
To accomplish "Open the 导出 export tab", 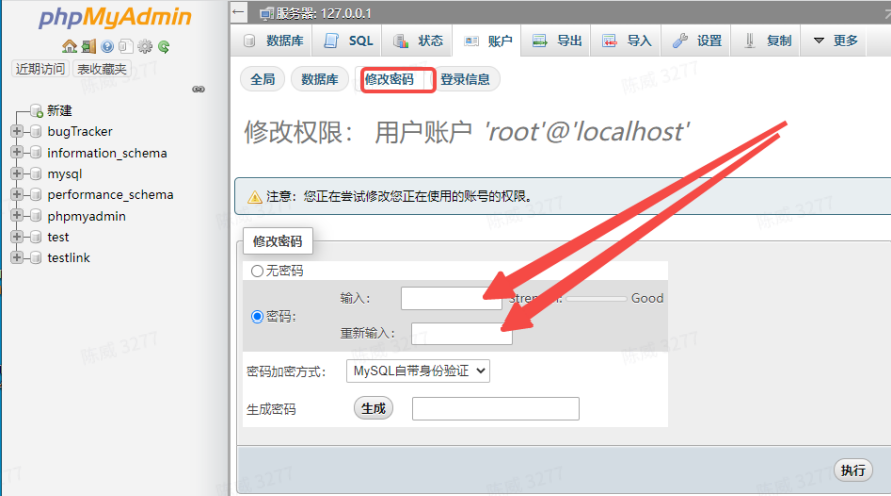I will (x=558, y=41).
